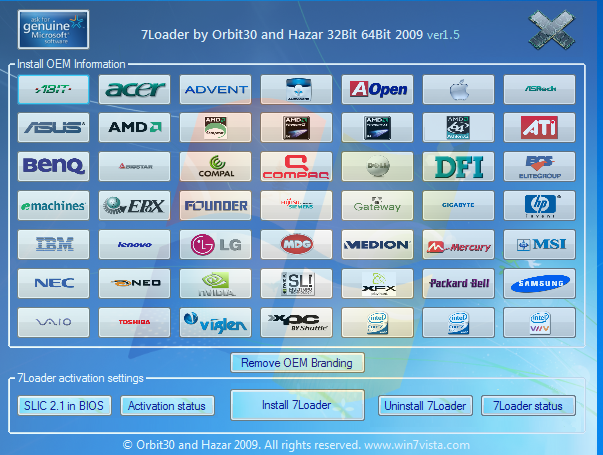This screenshot has height=455, width=603.
Task: Choose the Compal OEM branding
Action: point(215,167)
